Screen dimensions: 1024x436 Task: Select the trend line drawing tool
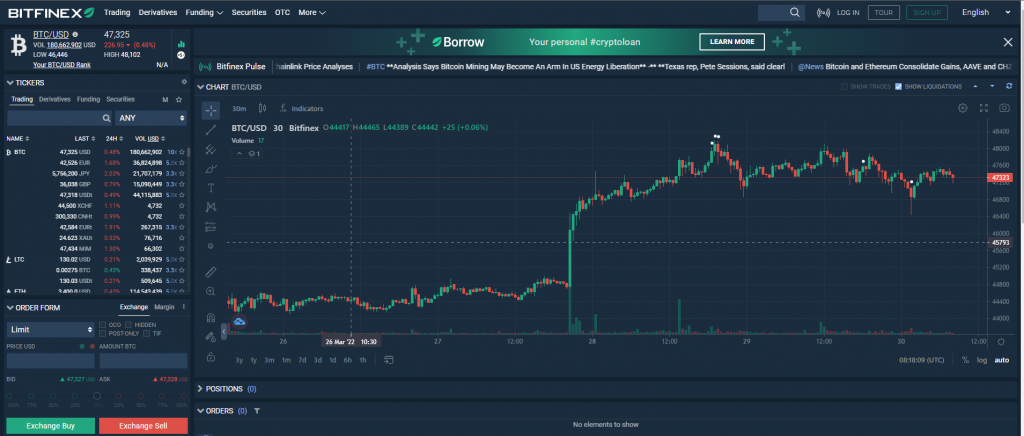[210, 131]
